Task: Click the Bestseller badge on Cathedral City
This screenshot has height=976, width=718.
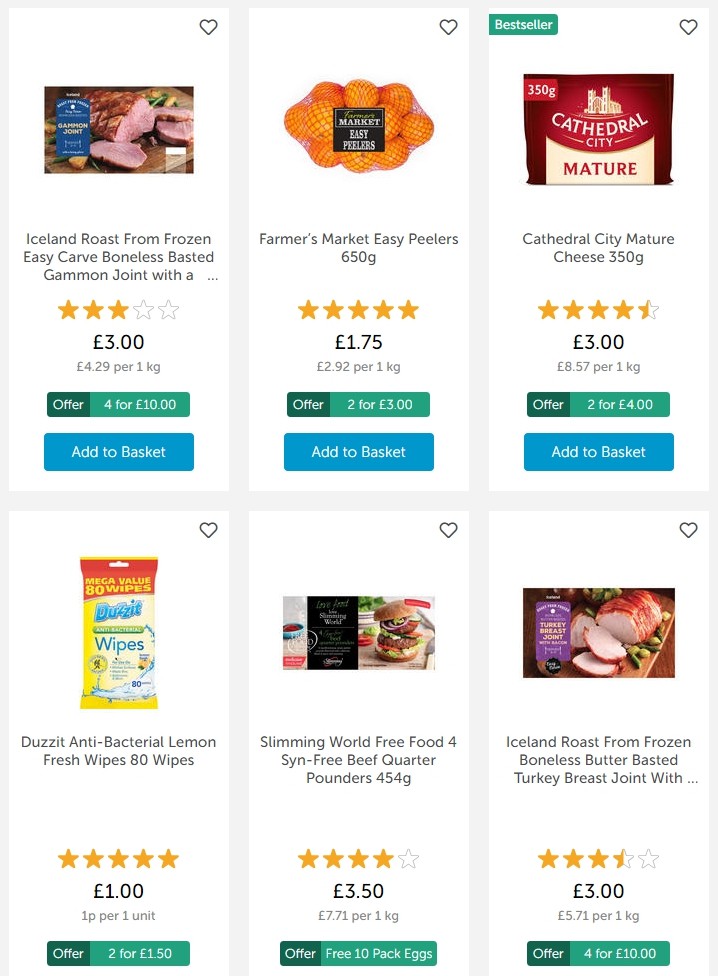Action: coord(523,24)
